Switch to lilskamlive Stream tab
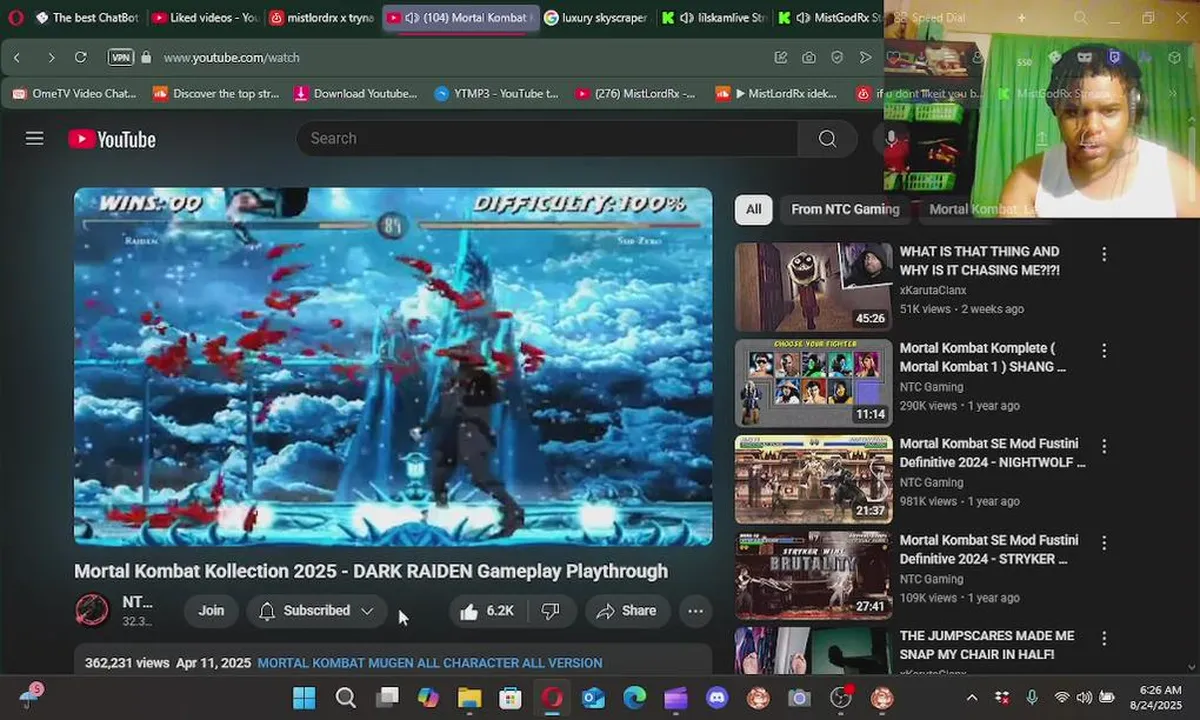This screenshot has height=720, width=1200. pos(714,18)
